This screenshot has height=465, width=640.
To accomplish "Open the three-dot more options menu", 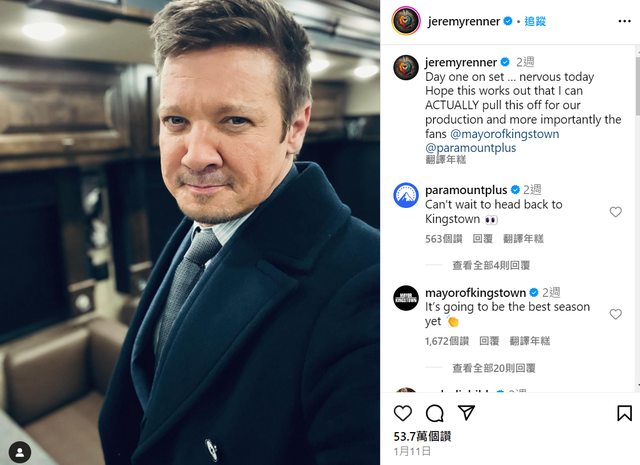I will [624, 21].
